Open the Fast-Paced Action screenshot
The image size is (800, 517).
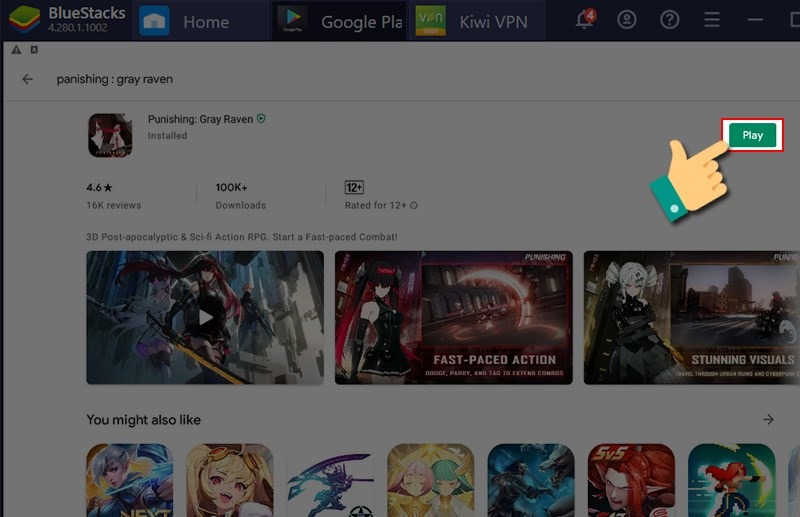pyautogui.click(x=454, y=317)
